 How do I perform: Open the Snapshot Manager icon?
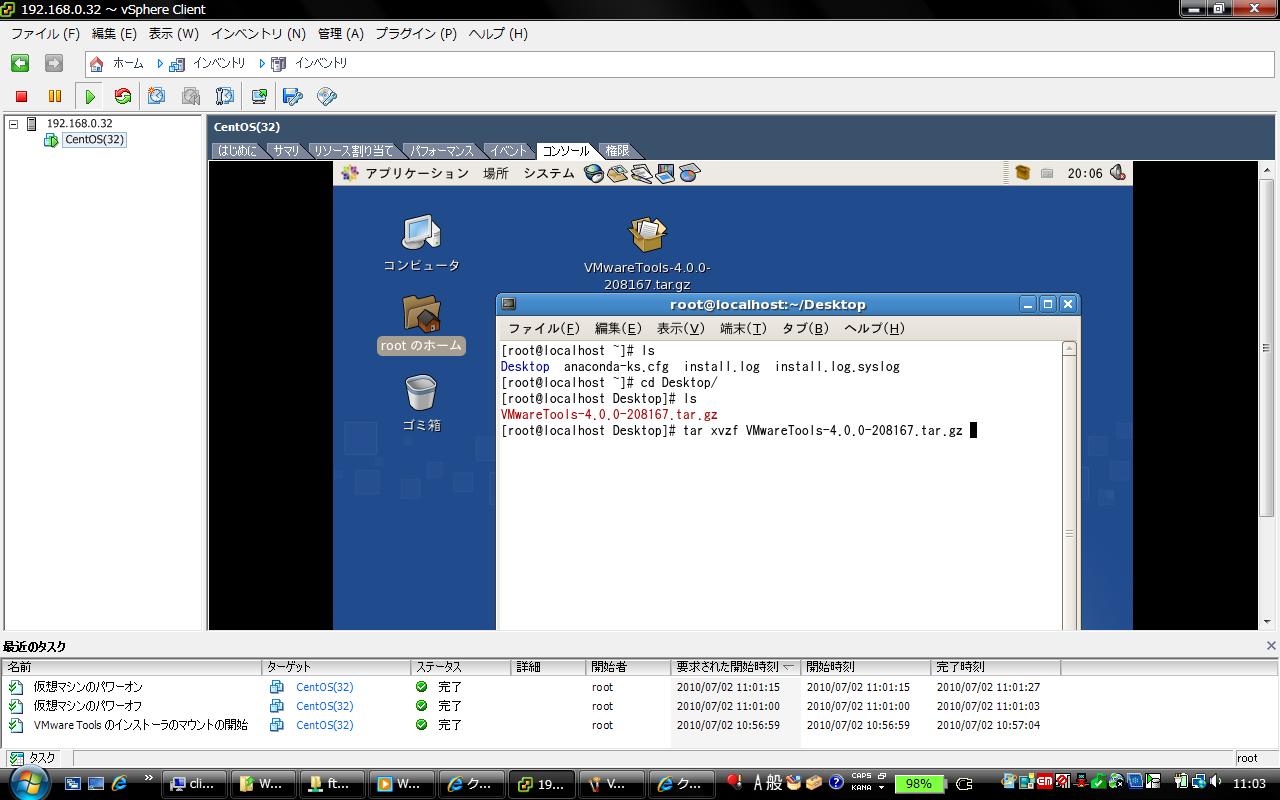(225, 96)
